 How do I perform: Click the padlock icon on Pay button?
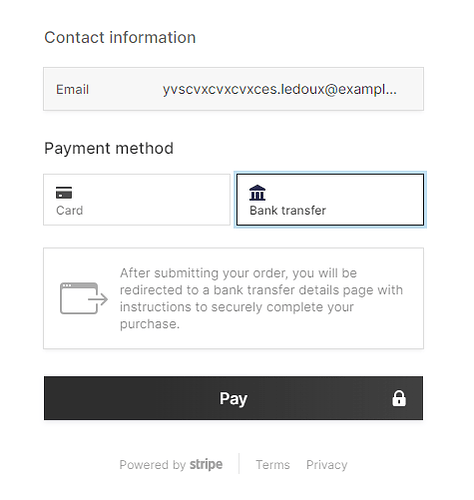tap(399, 398)
